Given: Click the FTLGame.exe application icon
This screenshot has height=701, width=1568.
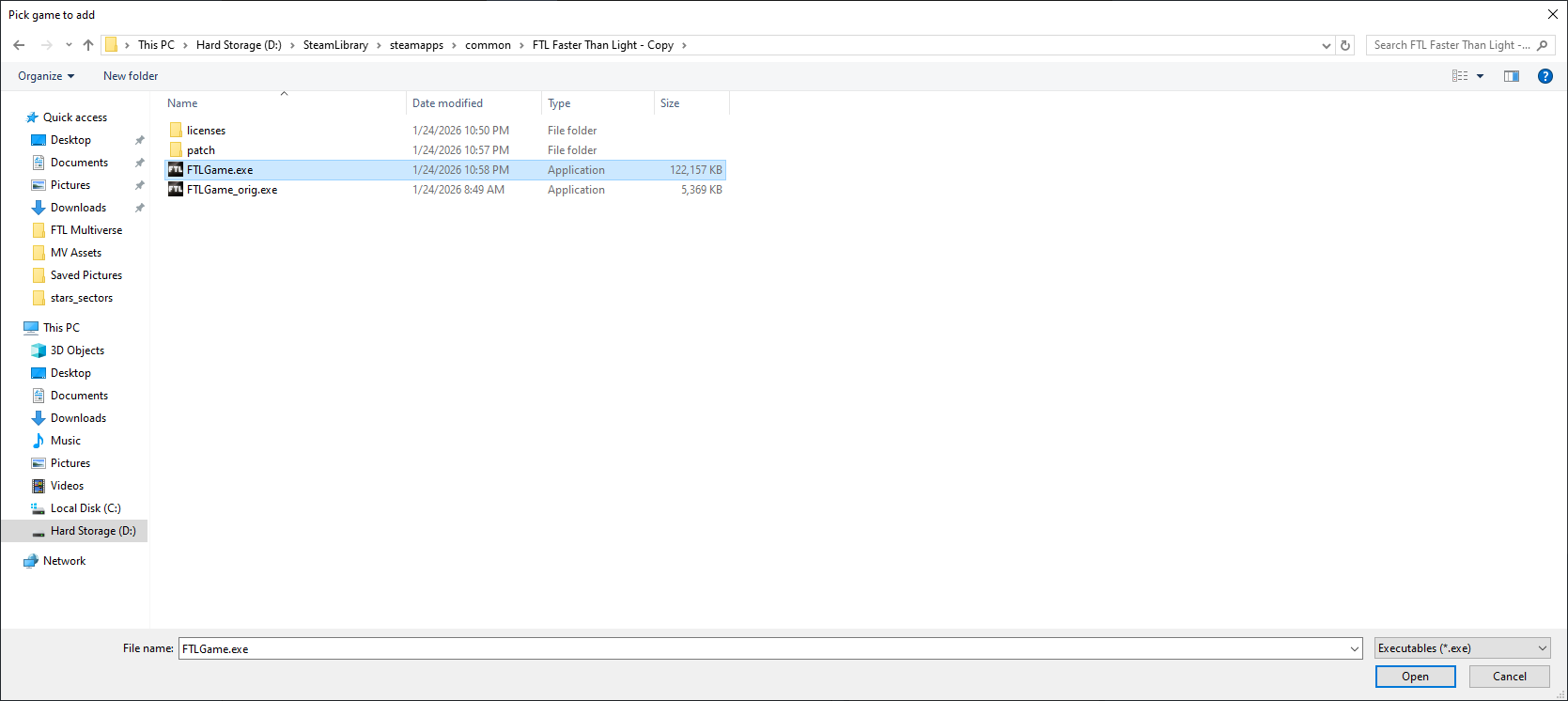Looking at the screenshot, I should click(x=176, y=170).
